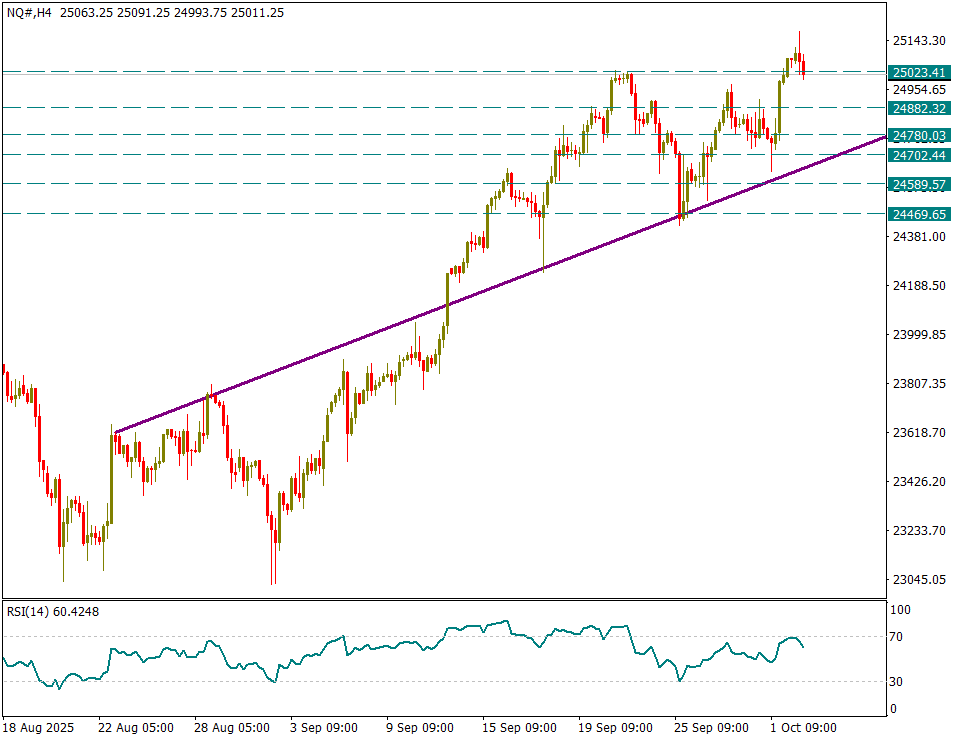The height and width of the screenshot is (740, 957).
Task: Select the purple ascending trendline
Action: pos(400,327)
